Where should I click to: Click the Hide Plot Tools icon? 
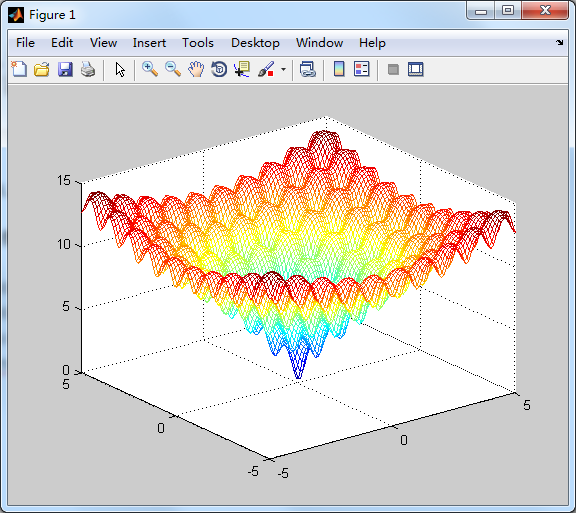point(393,69)
